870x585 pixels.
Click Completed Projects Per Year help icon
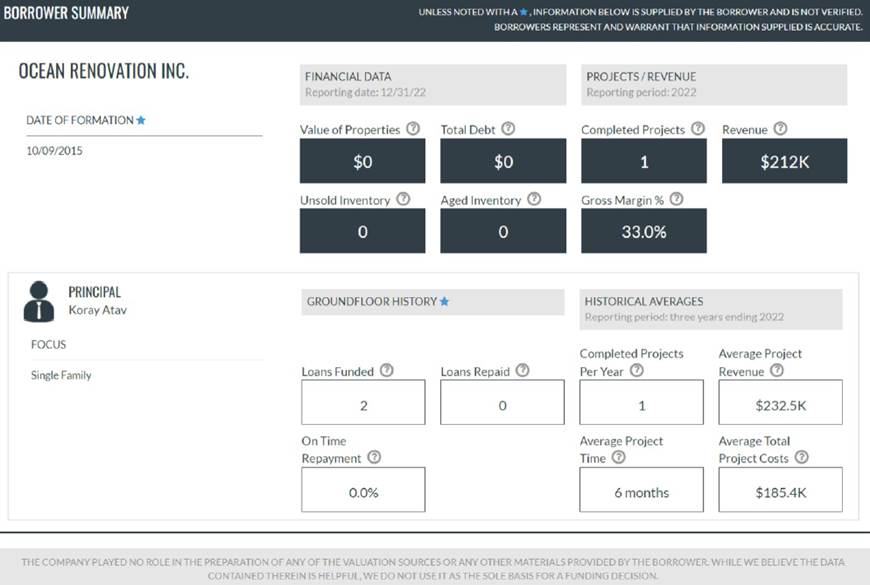tap(637, 370)
